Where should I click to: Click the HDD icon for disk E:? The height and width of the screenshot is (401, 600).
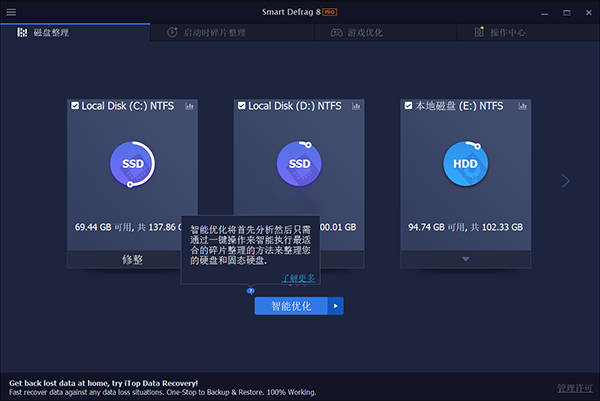pos(465,163)
